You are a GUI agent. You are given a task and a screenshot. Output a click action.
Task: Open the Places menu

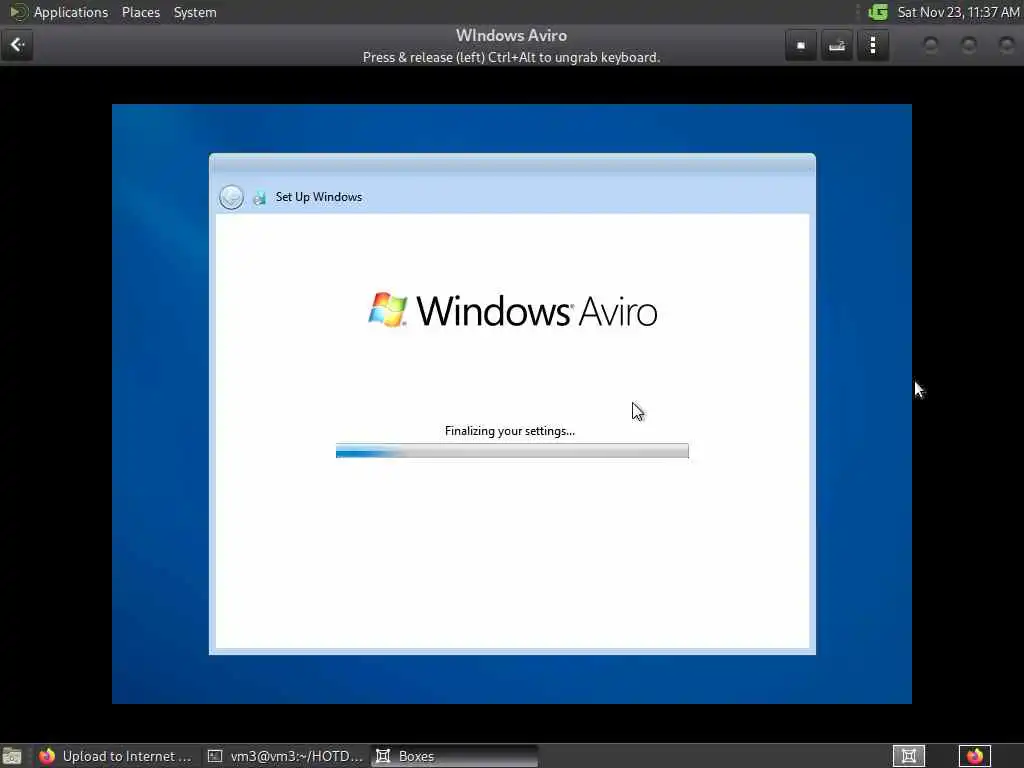click(x=141, y=12)
